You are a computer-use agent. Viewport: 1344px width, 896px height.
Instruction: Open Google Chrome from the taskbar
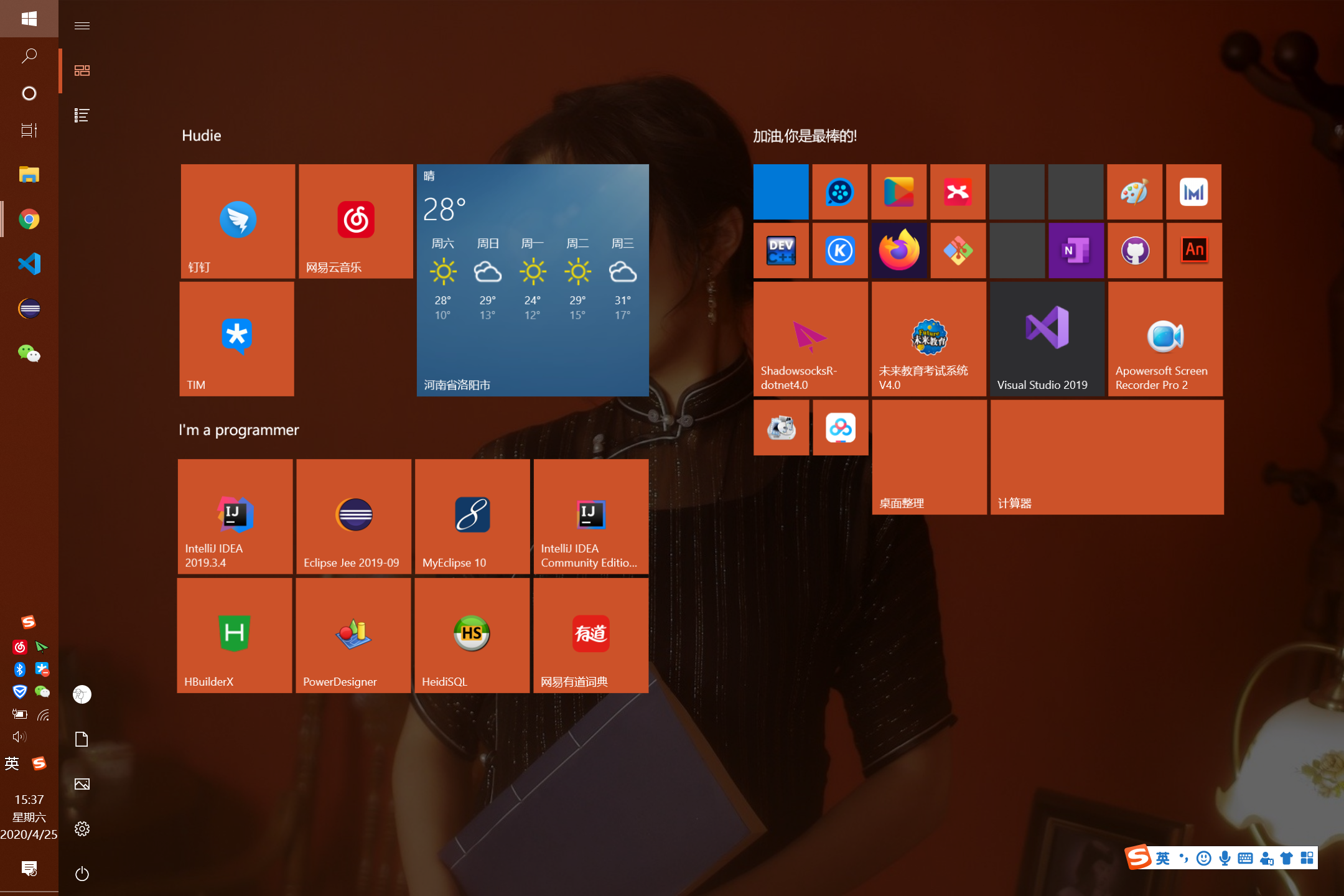point(29,219)
